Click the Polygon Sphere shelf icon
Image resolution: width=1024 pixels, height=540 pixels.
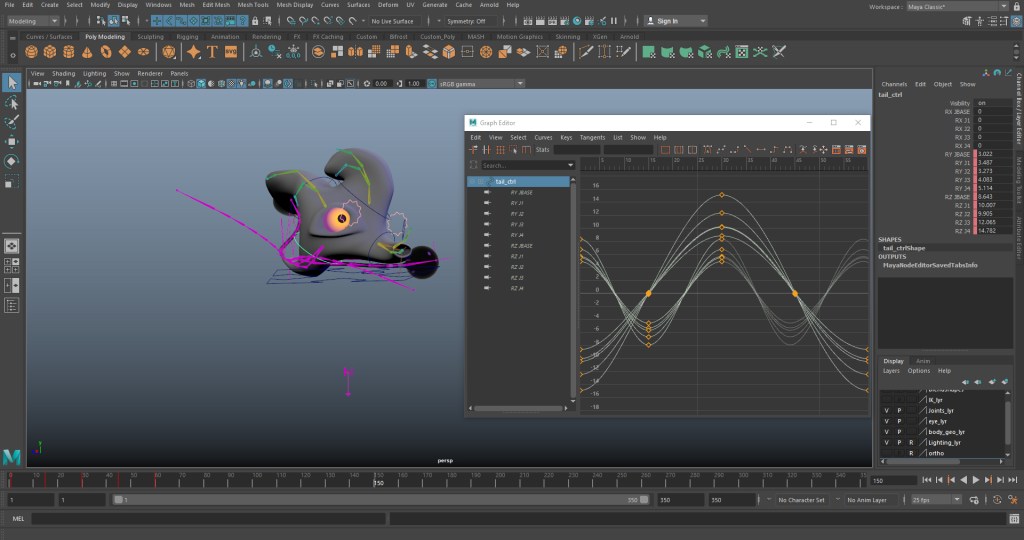click(x=33, y=52)
